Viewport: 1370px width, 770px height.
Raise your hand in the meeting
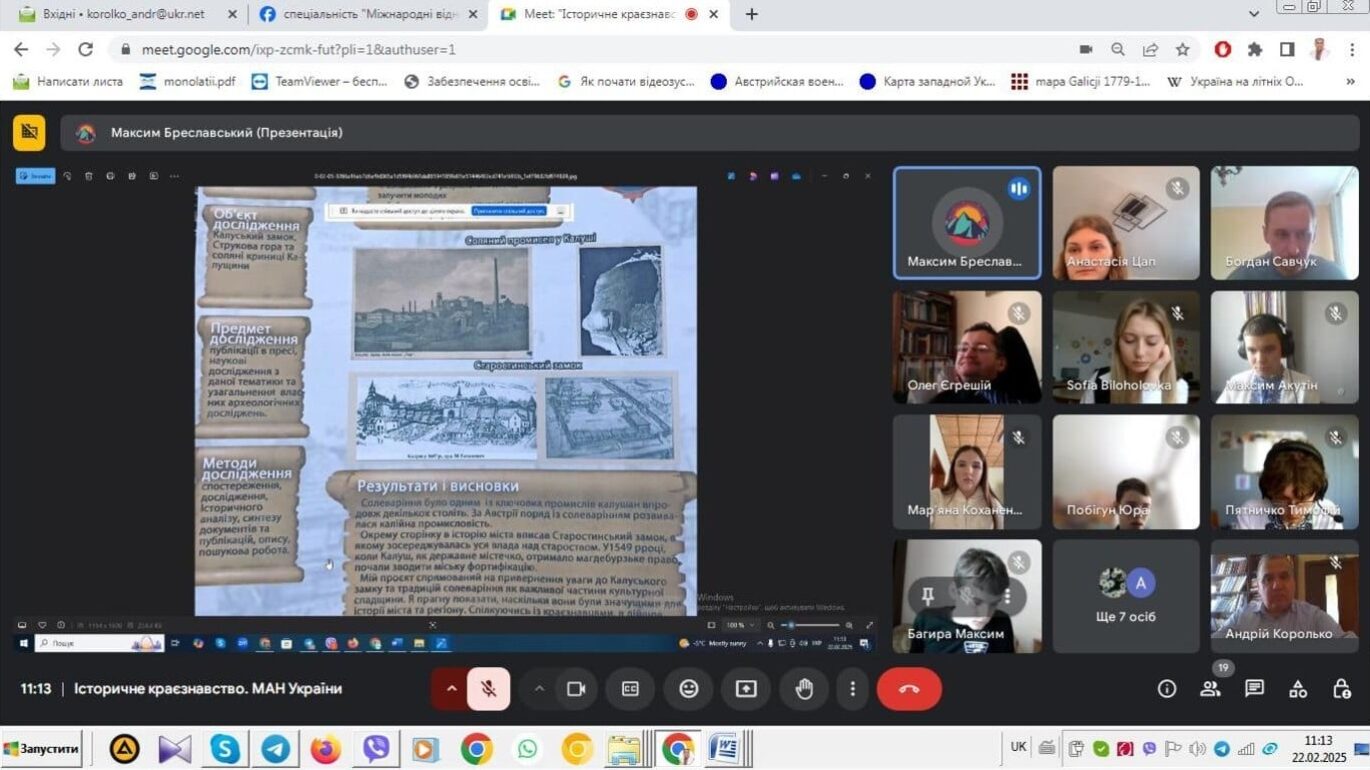tap(804, 689)
